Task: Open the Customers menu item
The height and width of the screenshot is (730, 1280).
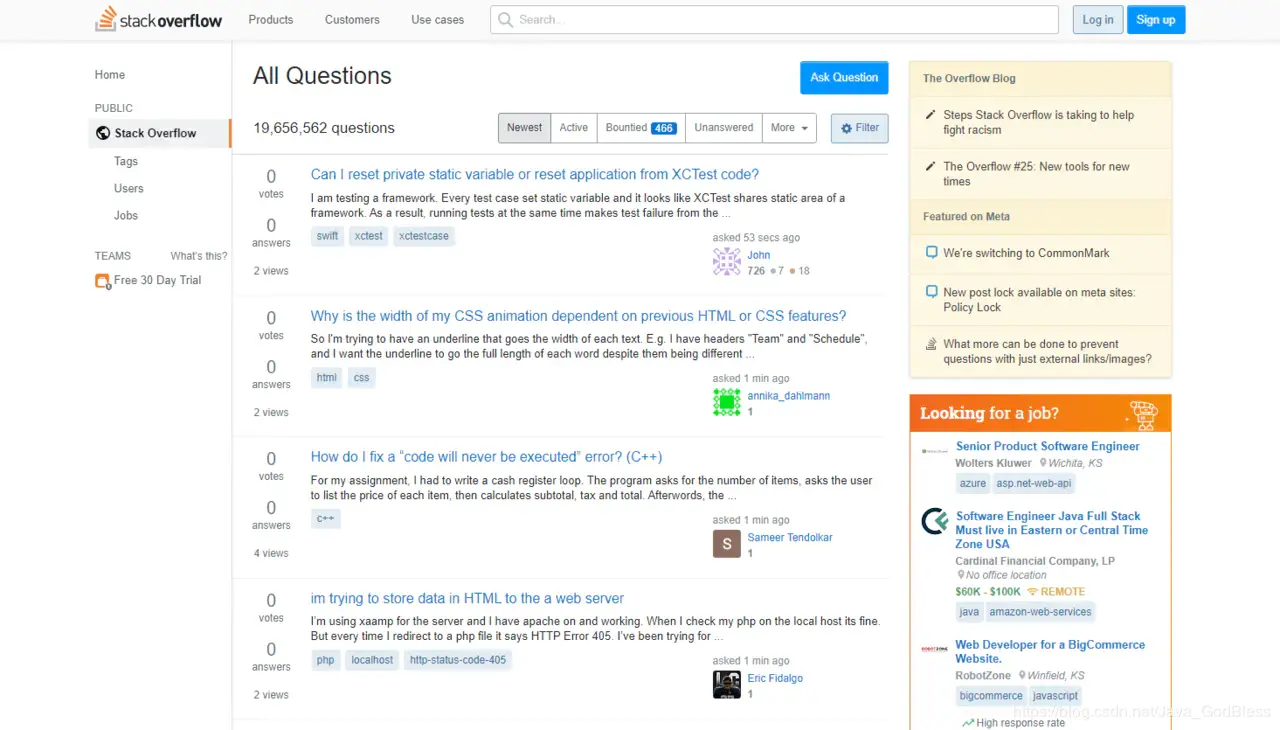Action: click(352, 20)
